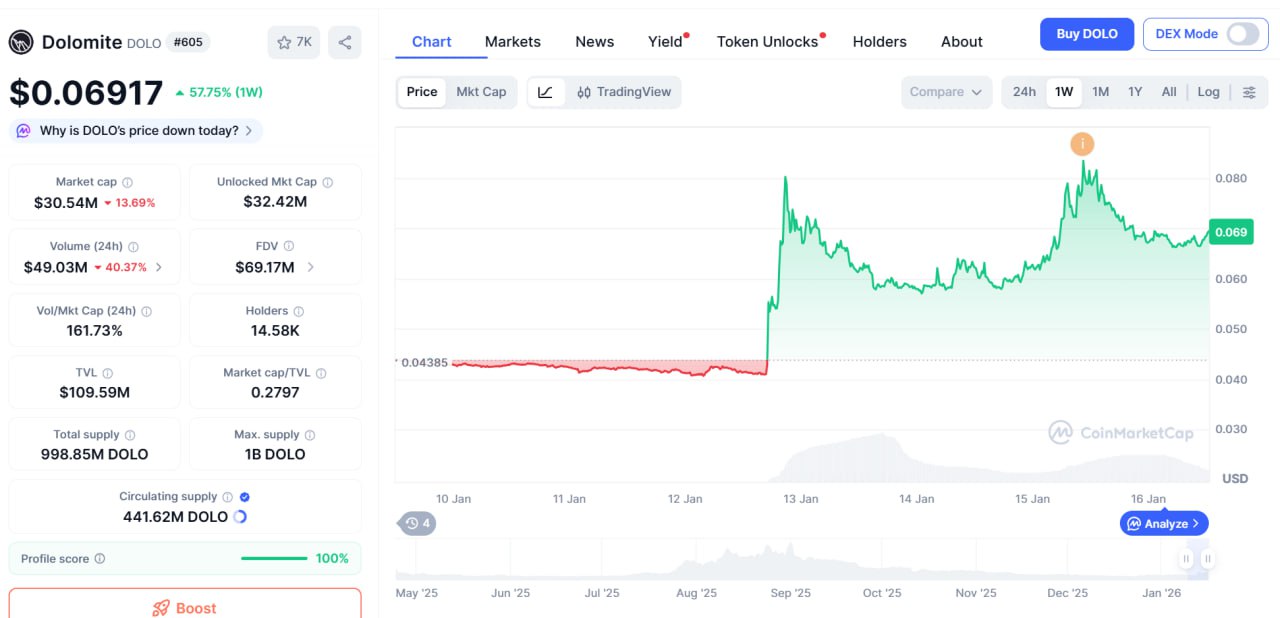
Task: Switch to TradingView candlestick chart
Action: tap(624, 92)
